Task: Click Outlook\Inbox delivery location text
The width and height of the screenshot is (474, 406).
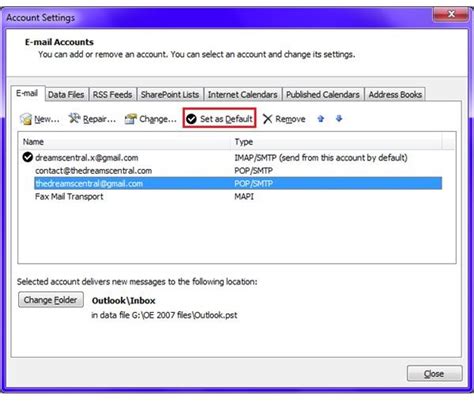Action: [x=124, y=301]
